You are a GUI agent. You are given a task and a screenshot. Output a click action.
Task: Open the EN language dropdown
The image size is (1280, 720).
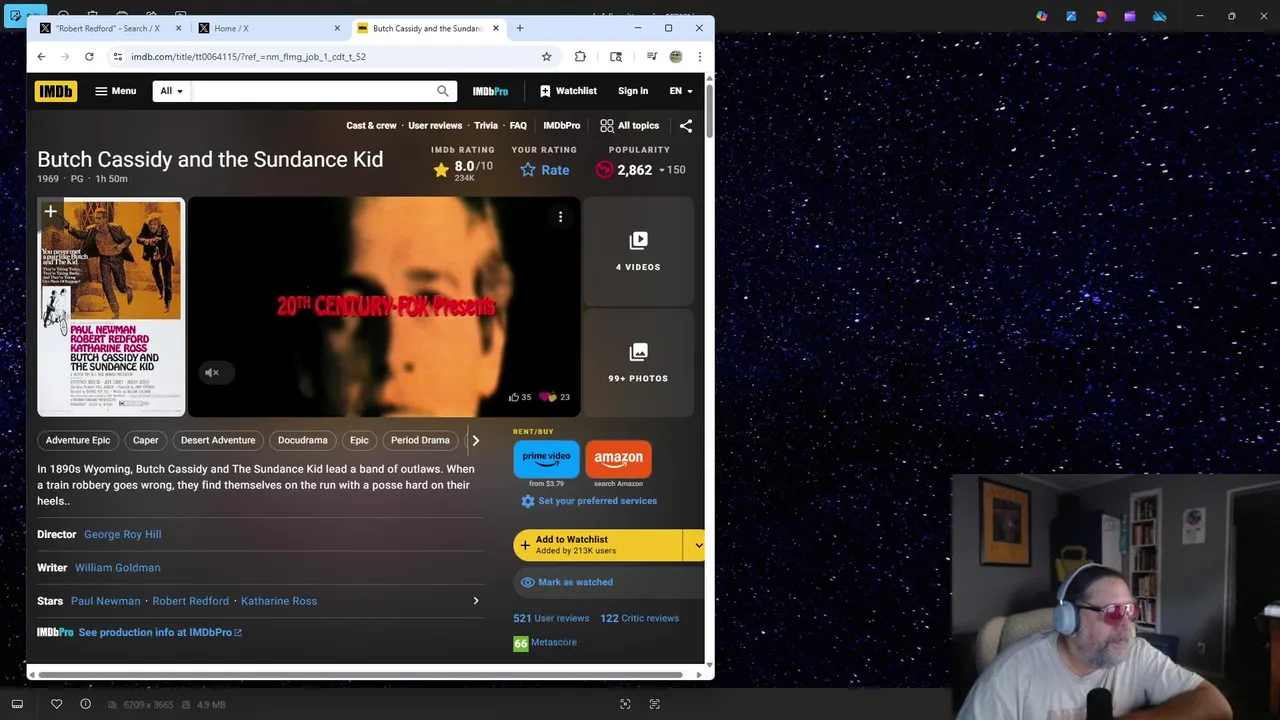(680, 91)
